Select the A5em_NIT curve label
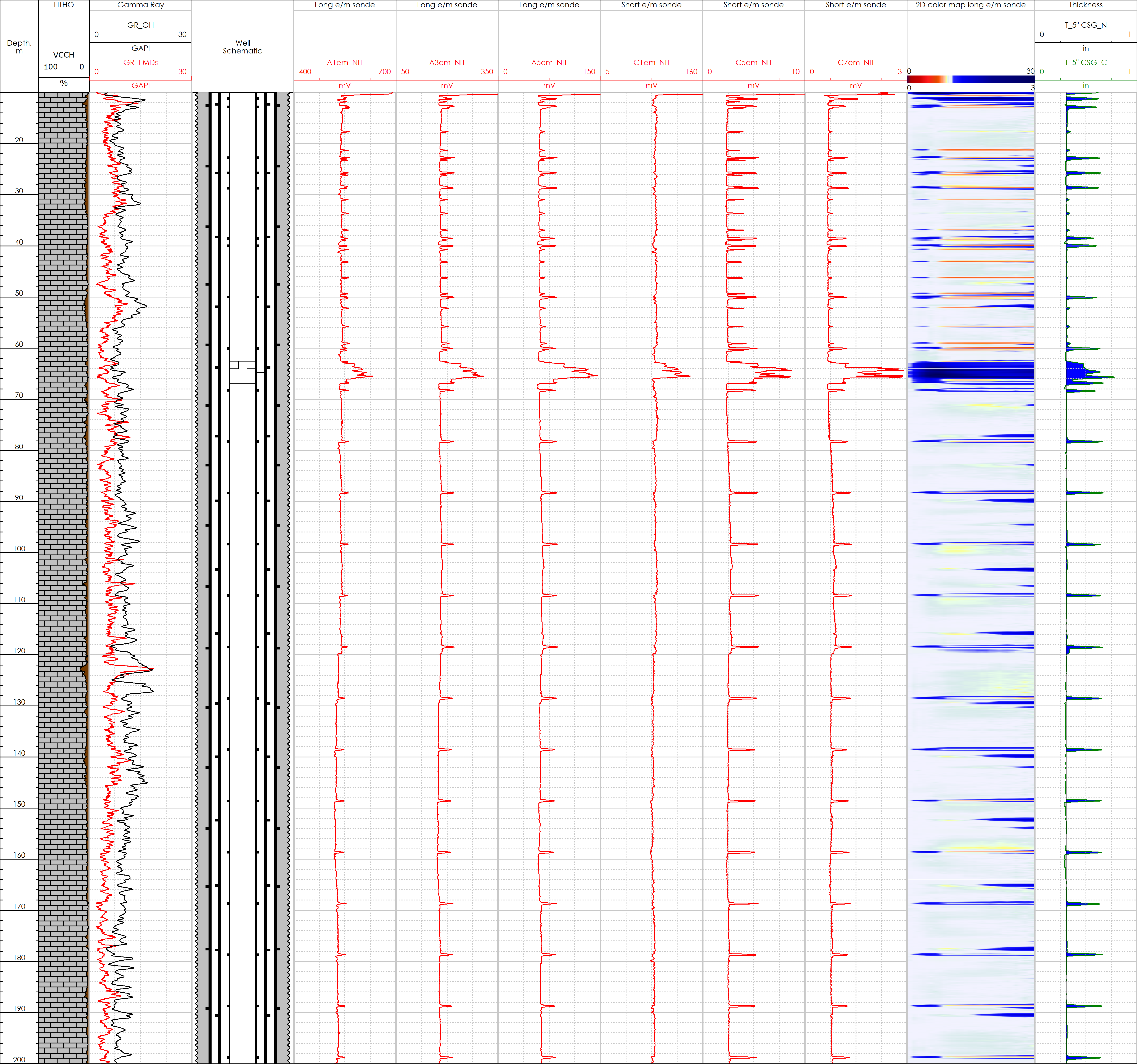Image resolution: width=1137 pixels, height=1064 pixels. (x=549, y=62)
